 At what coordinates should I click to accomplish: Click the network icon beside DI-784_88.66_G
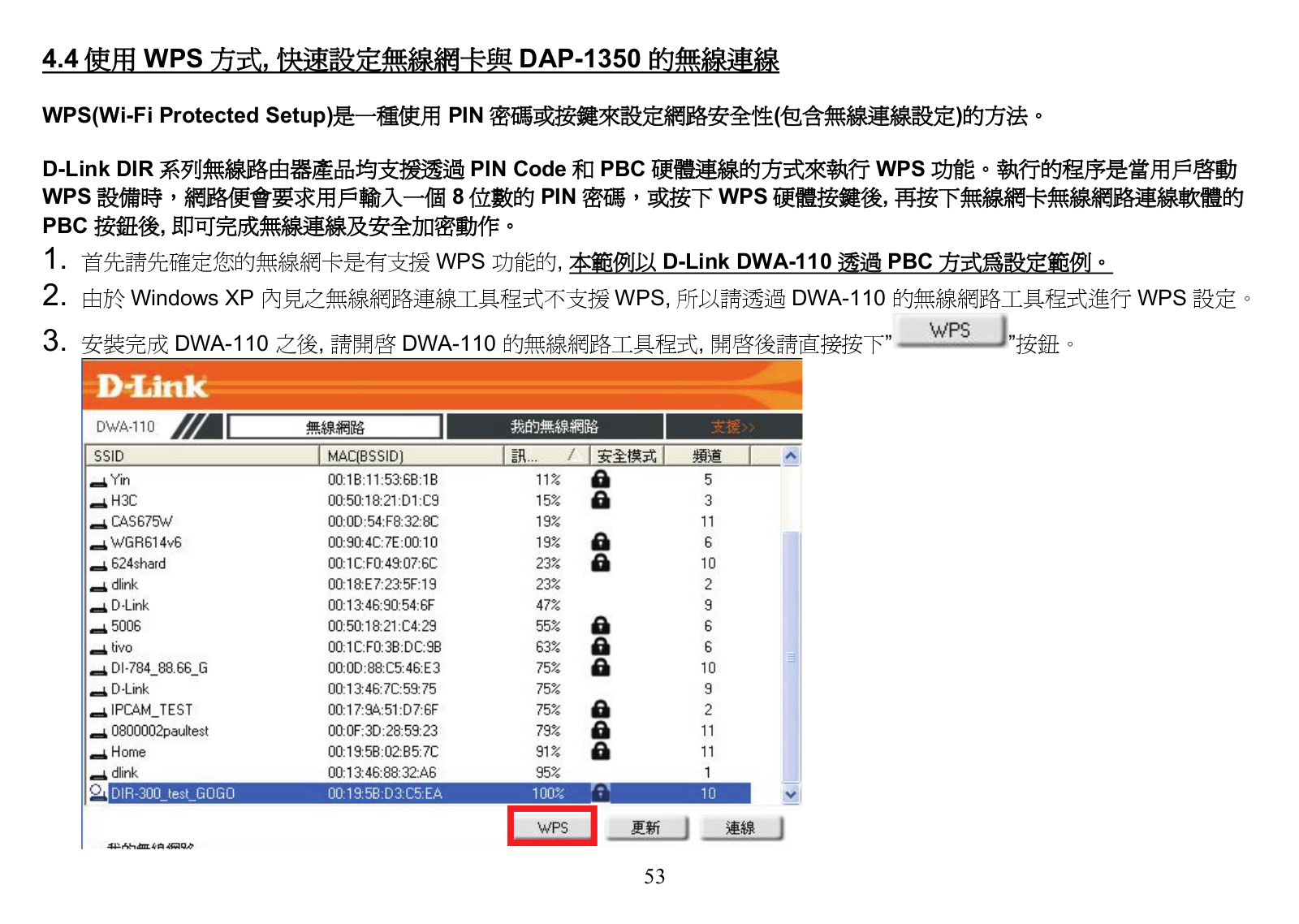(x=99, y=670)
